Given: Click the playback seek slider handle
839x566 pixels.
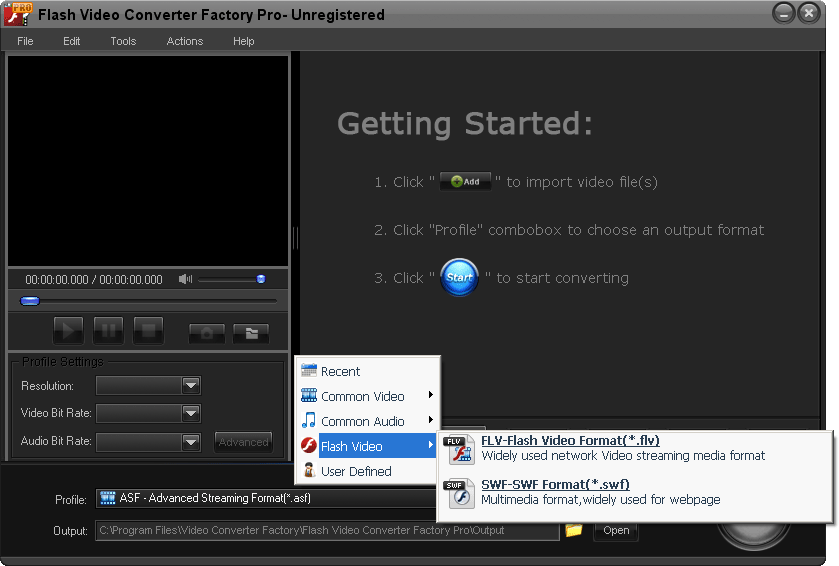Looking at the screenshot, I should coord(30,301).
